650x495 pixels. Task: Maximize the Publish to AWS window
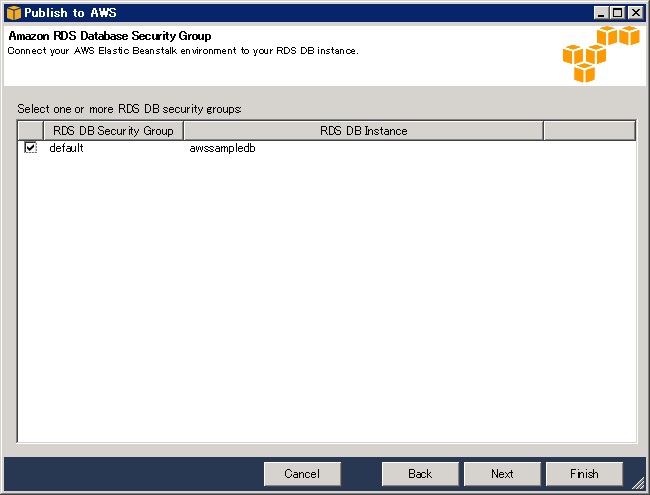pos(618,13)
